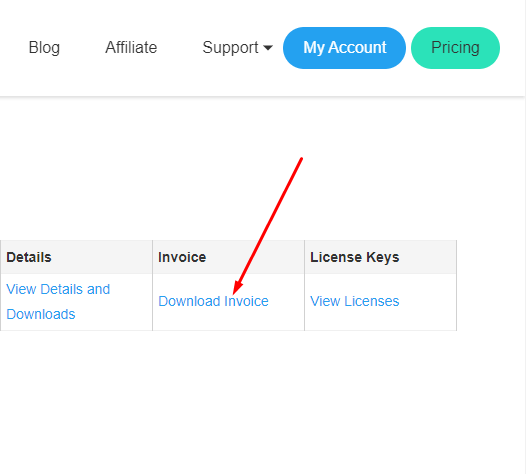Click the vertical scrollbar on the right edge

[x=523, y=237]
